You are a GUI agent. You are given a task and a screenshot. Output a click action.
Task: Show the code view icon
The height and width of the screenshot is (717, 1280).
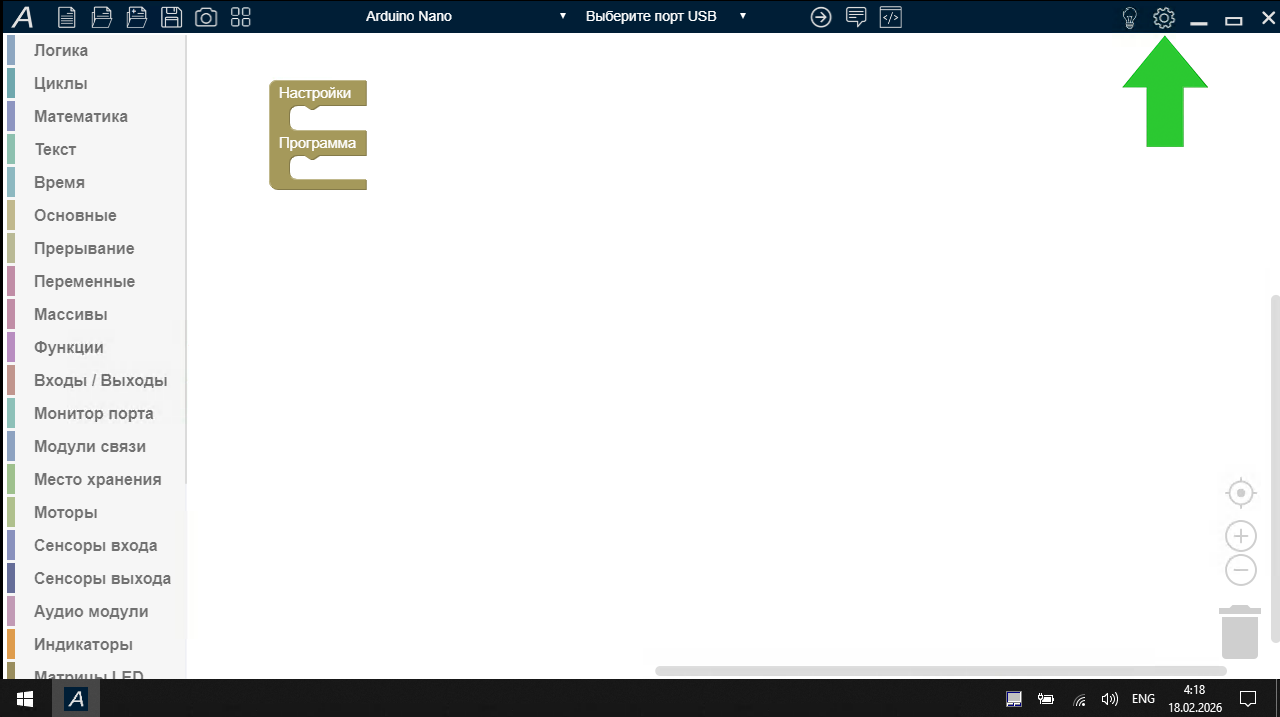pos(891,17)
